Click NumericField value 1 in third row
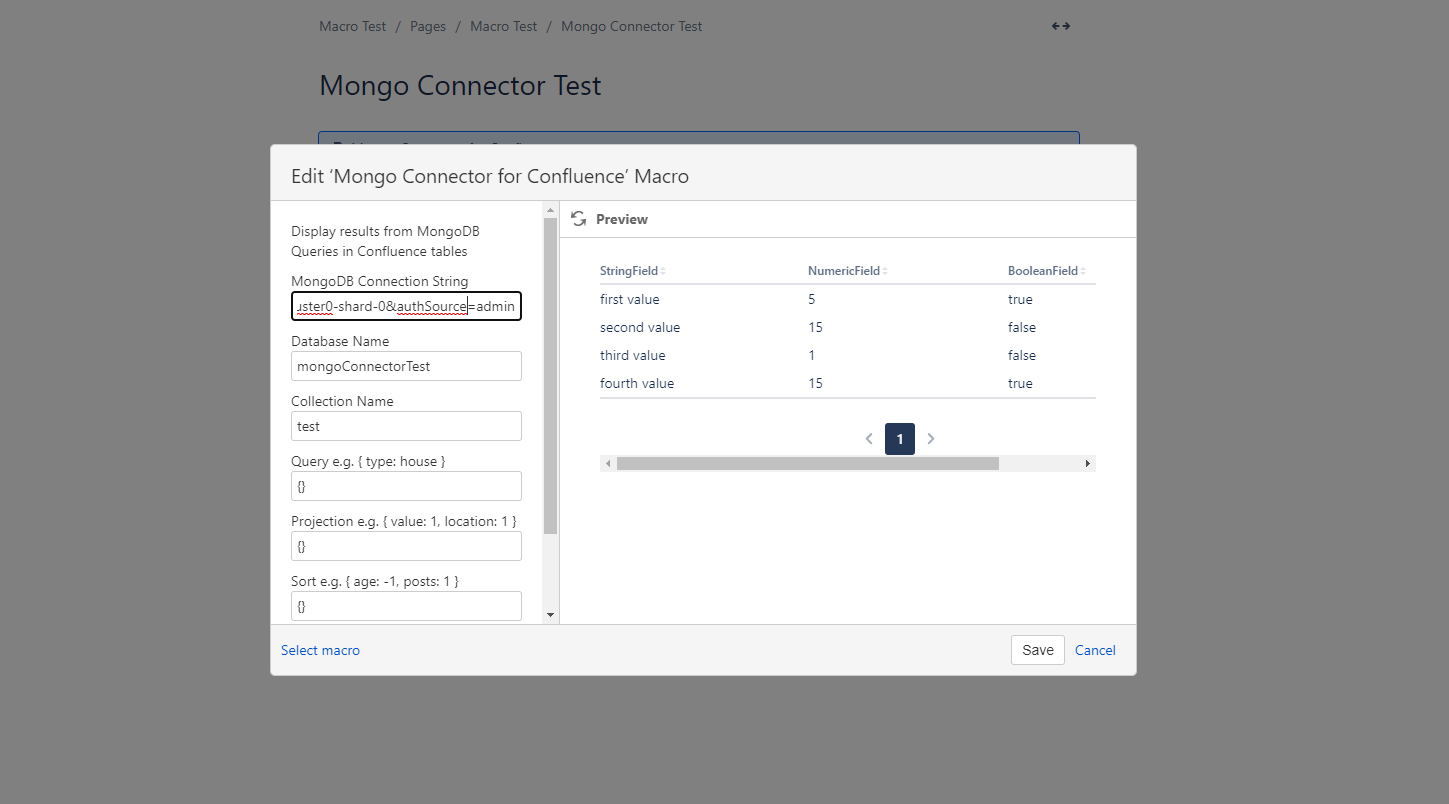Viewport: 1449px width, 804px height. [812, 355]
